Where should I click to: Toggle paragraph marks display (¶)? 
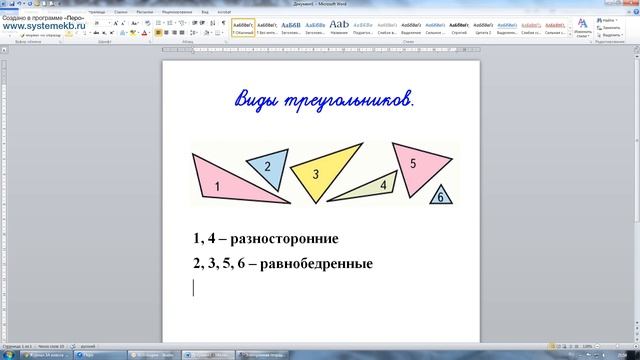(x=223, y=23)
